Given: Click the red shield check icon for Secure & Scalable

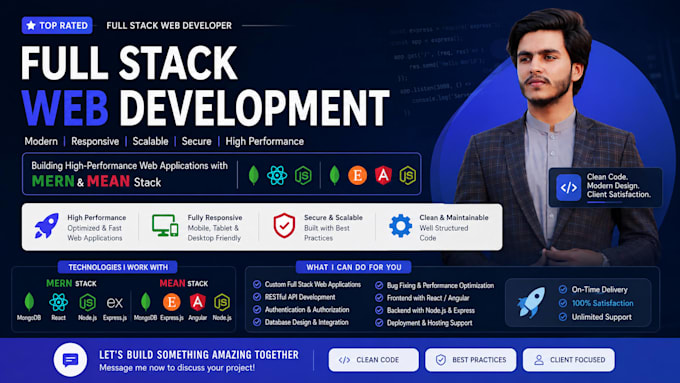Looking at the screenshot, I should [284, 226].
